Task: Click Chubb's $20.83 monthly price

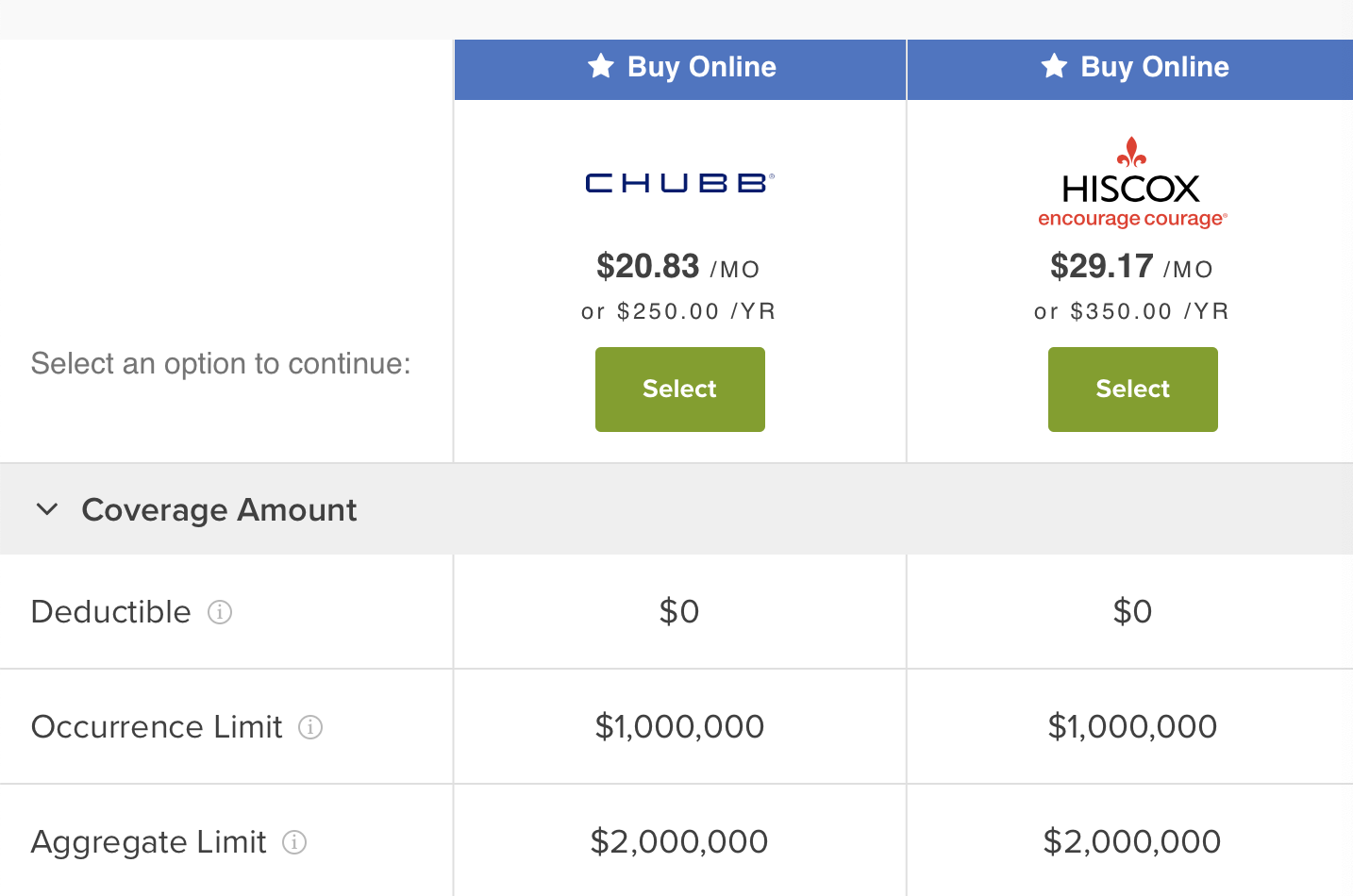Action: 648,267
